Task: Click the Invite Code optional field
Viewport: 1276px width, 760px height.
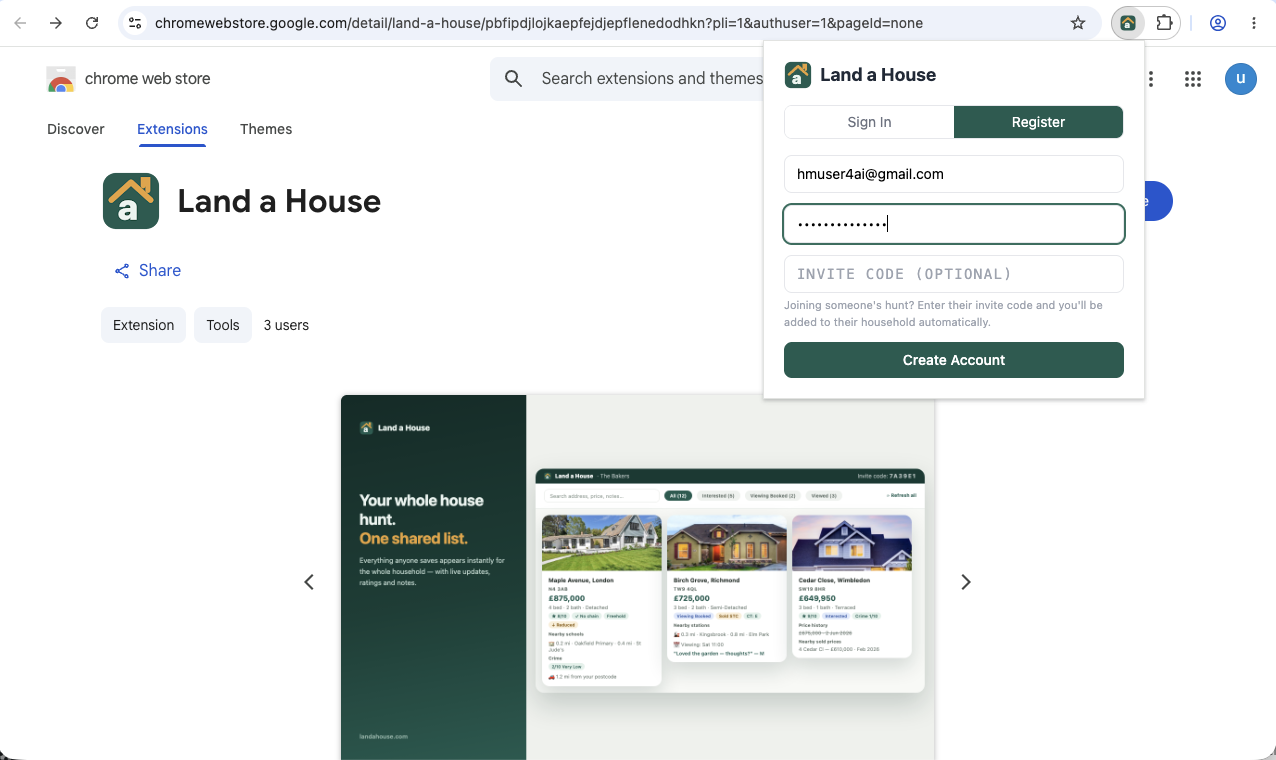Action: tap(954, 274)
